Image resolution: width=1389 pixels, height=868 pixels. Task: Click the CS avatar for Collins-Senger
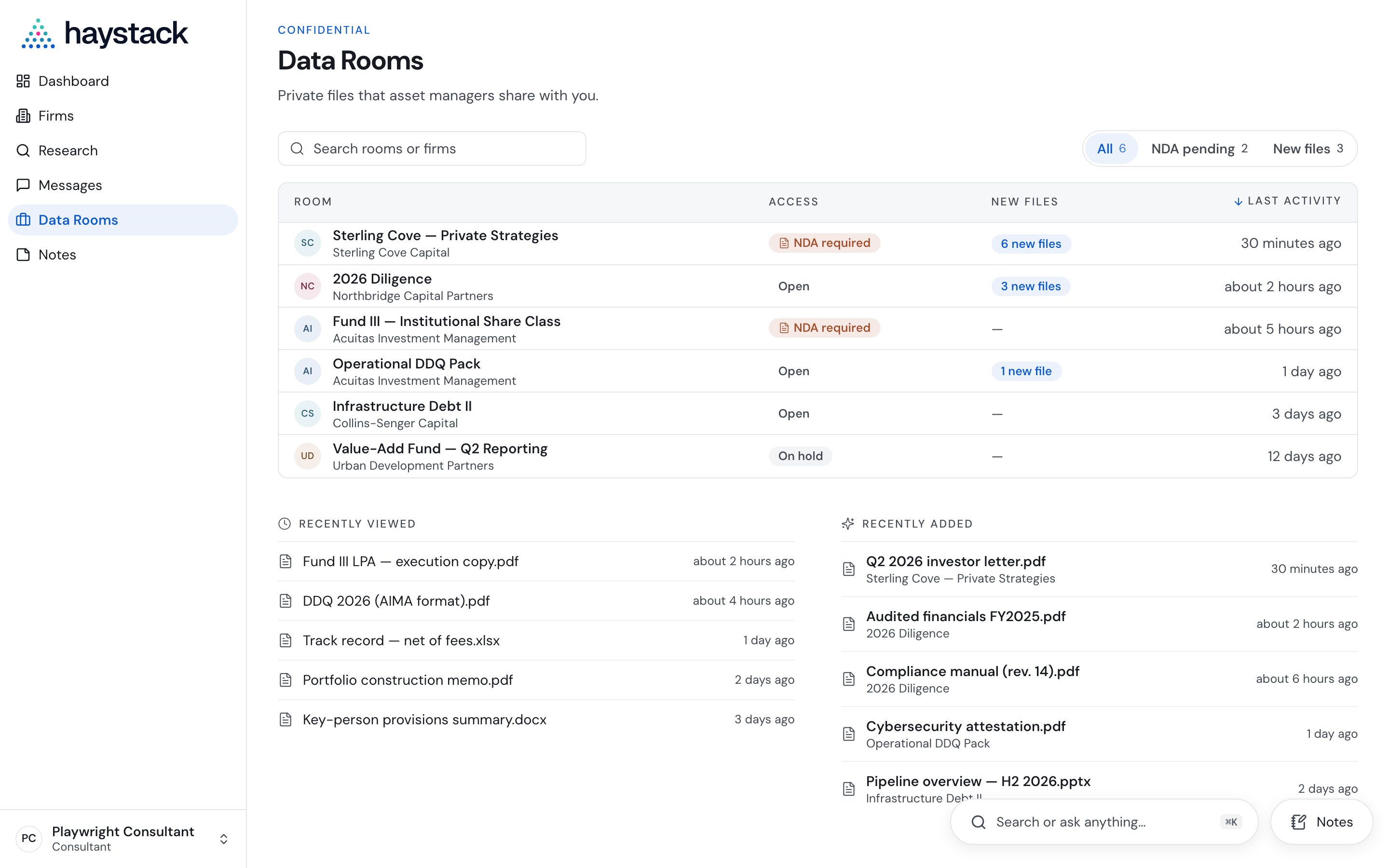point(308,413)
